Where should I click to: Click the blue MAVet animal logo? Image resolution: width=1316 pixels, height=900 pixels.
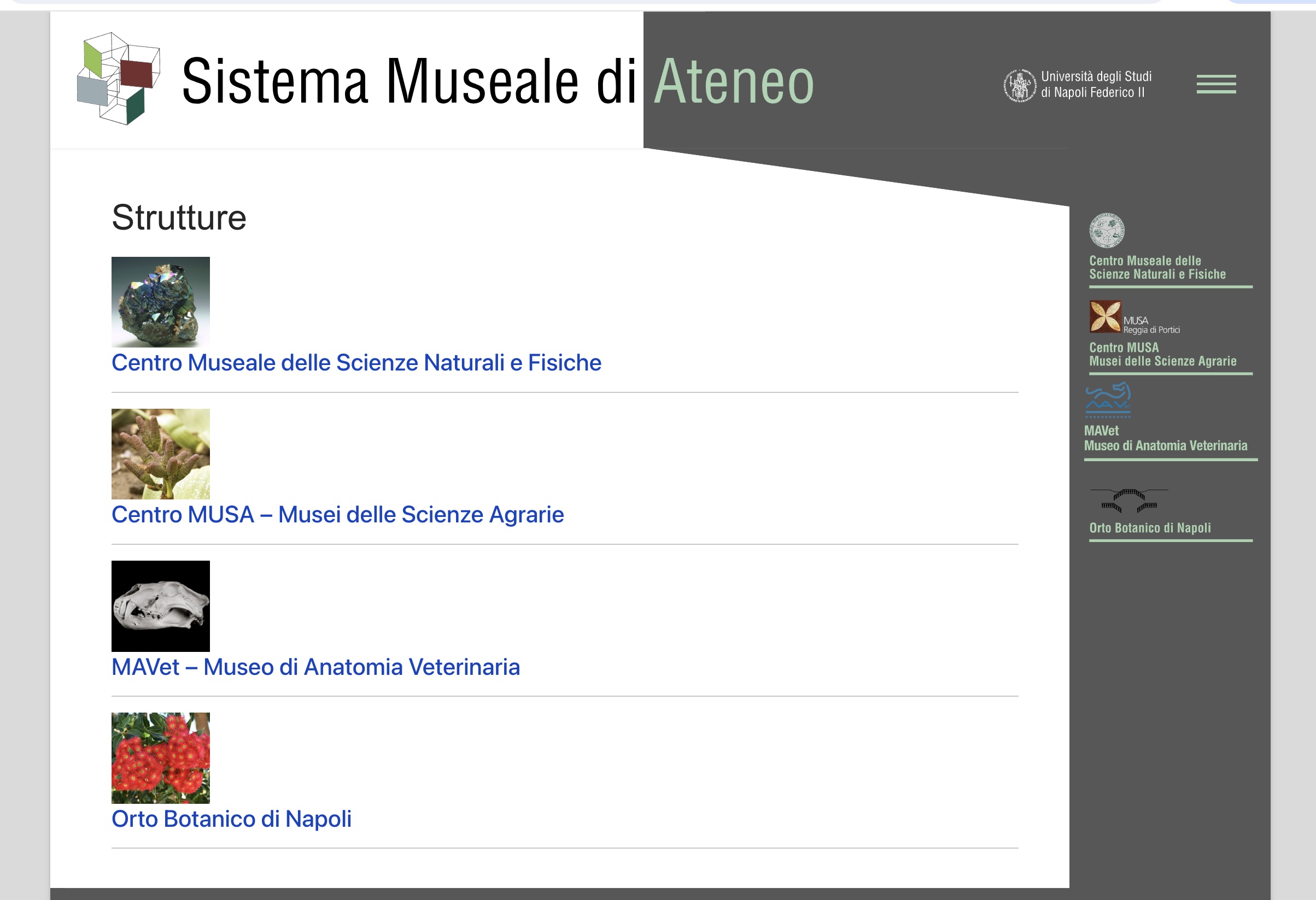coord(1108,399)
